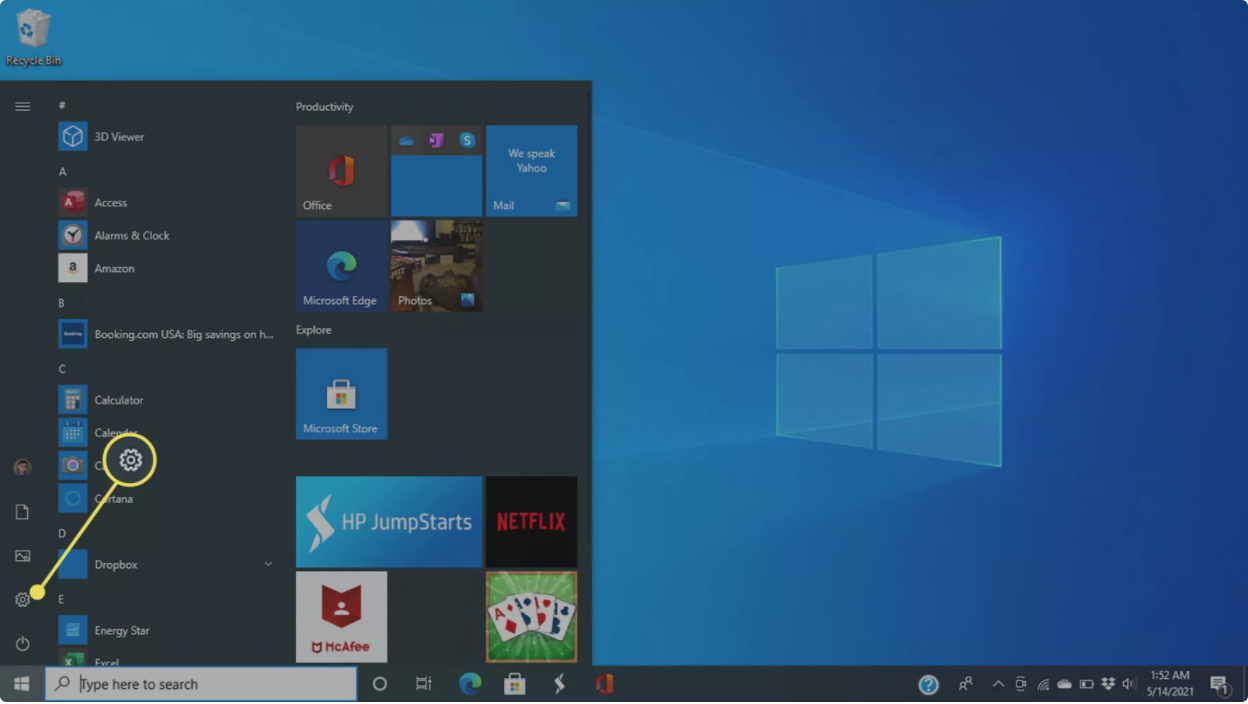Open Task View from the taskbar
The width and height of the screenshot is (1248, 704).
click(424, 684)
